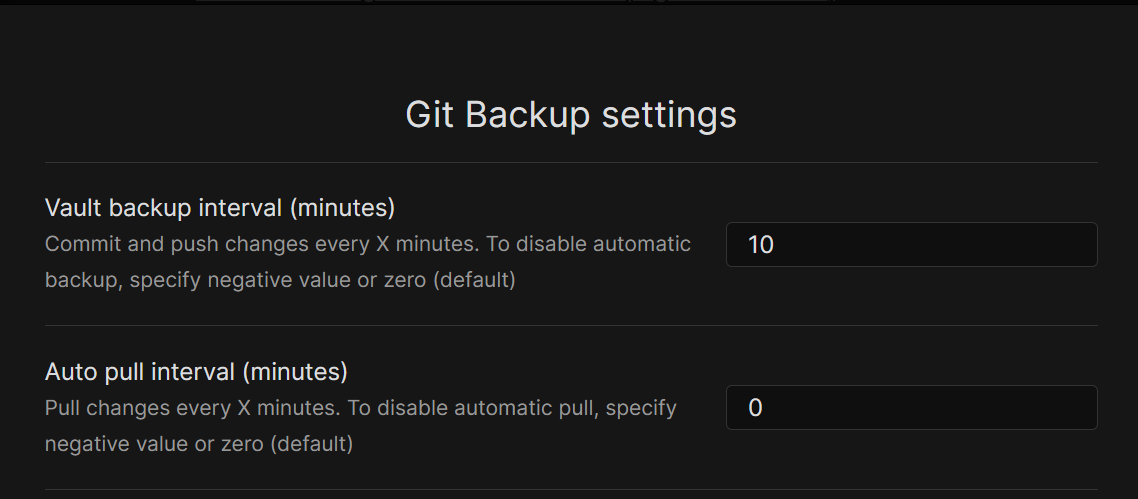Click 'backup, specify negative value or zero' line
1138x499 pixels.
(x=280, y=280)
